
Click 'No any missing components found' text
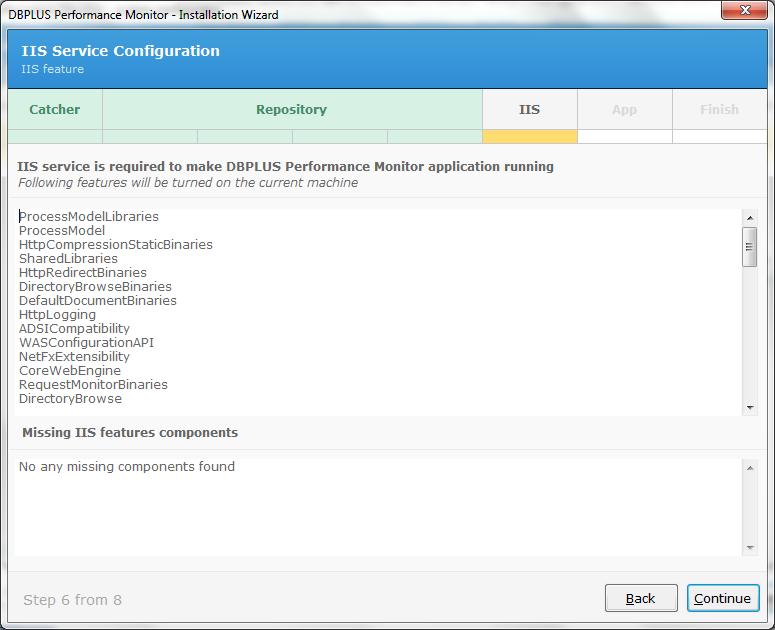point(127,466)
